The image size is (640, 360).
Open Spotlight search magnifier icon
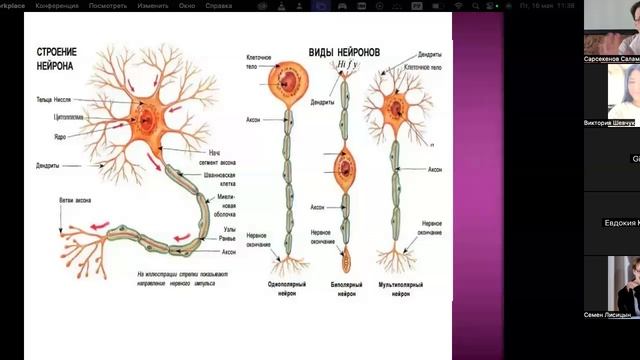pyautogui.click(x=476, y=6)
